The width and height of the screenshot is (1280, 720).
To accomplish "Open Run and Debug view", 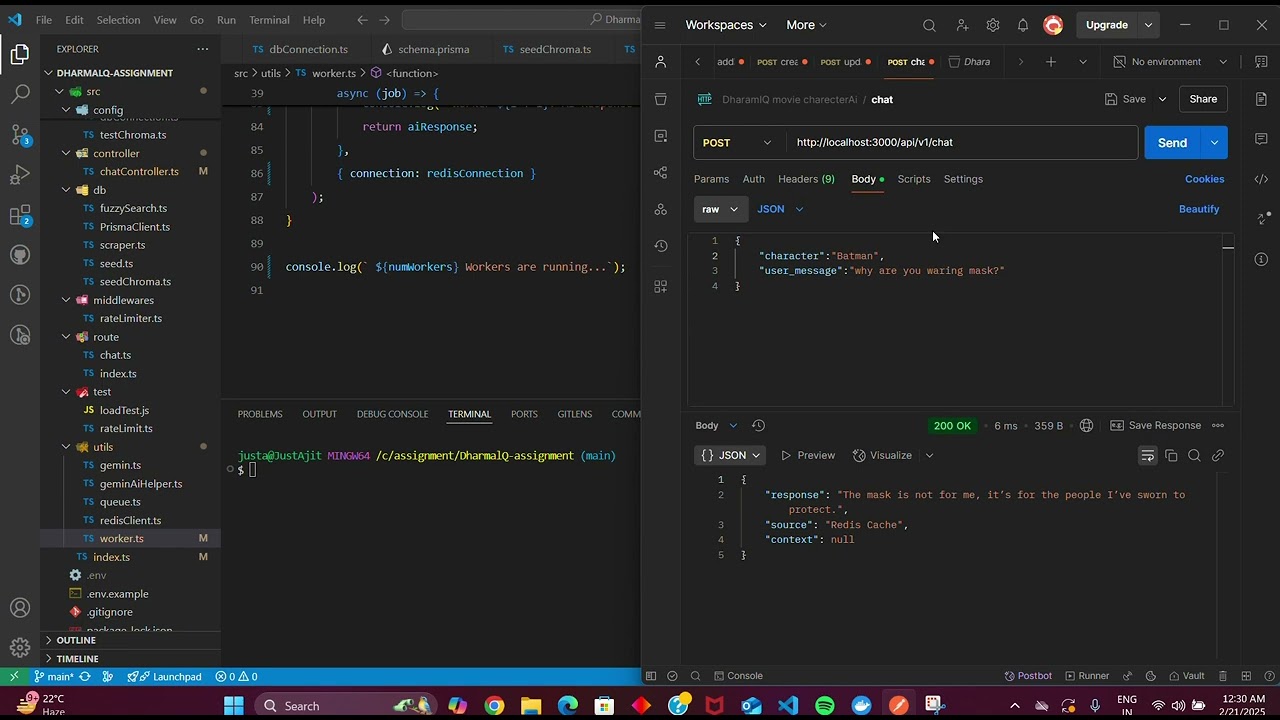I will [x=20, y=175].
